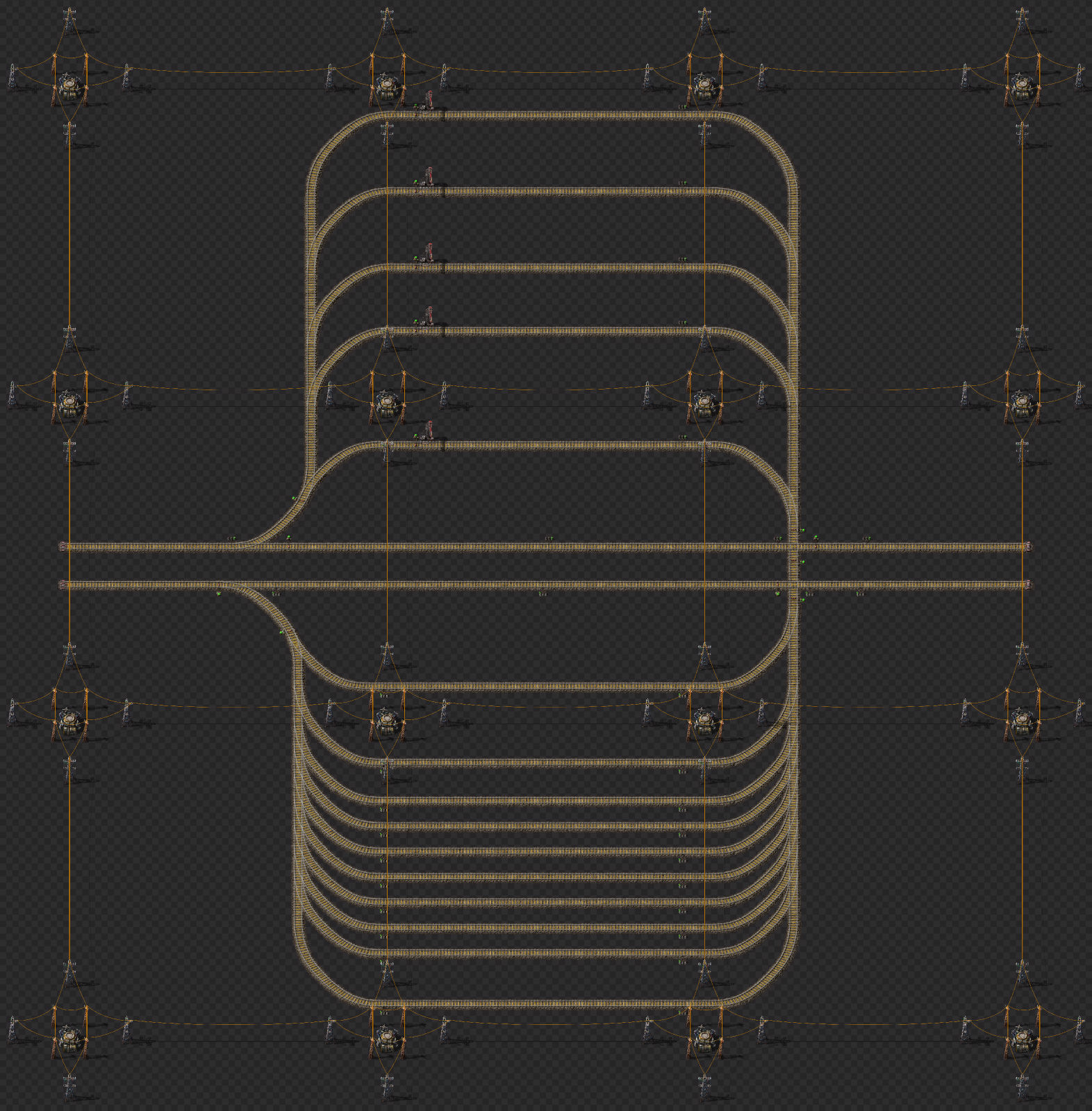1092x1111 pixels.
Task: Select the signal on the curve branching down from the lower main line
Action: [281, 632]
